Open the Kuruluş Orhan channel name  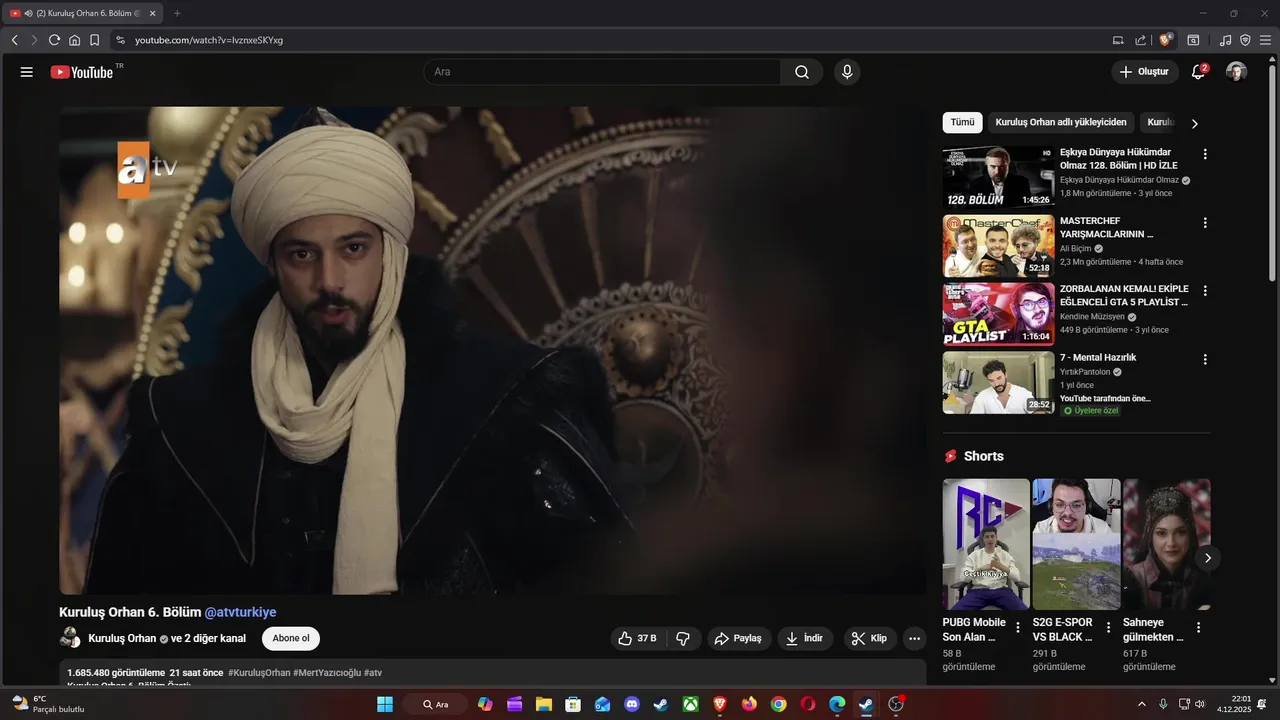click(x=122, y=638)
